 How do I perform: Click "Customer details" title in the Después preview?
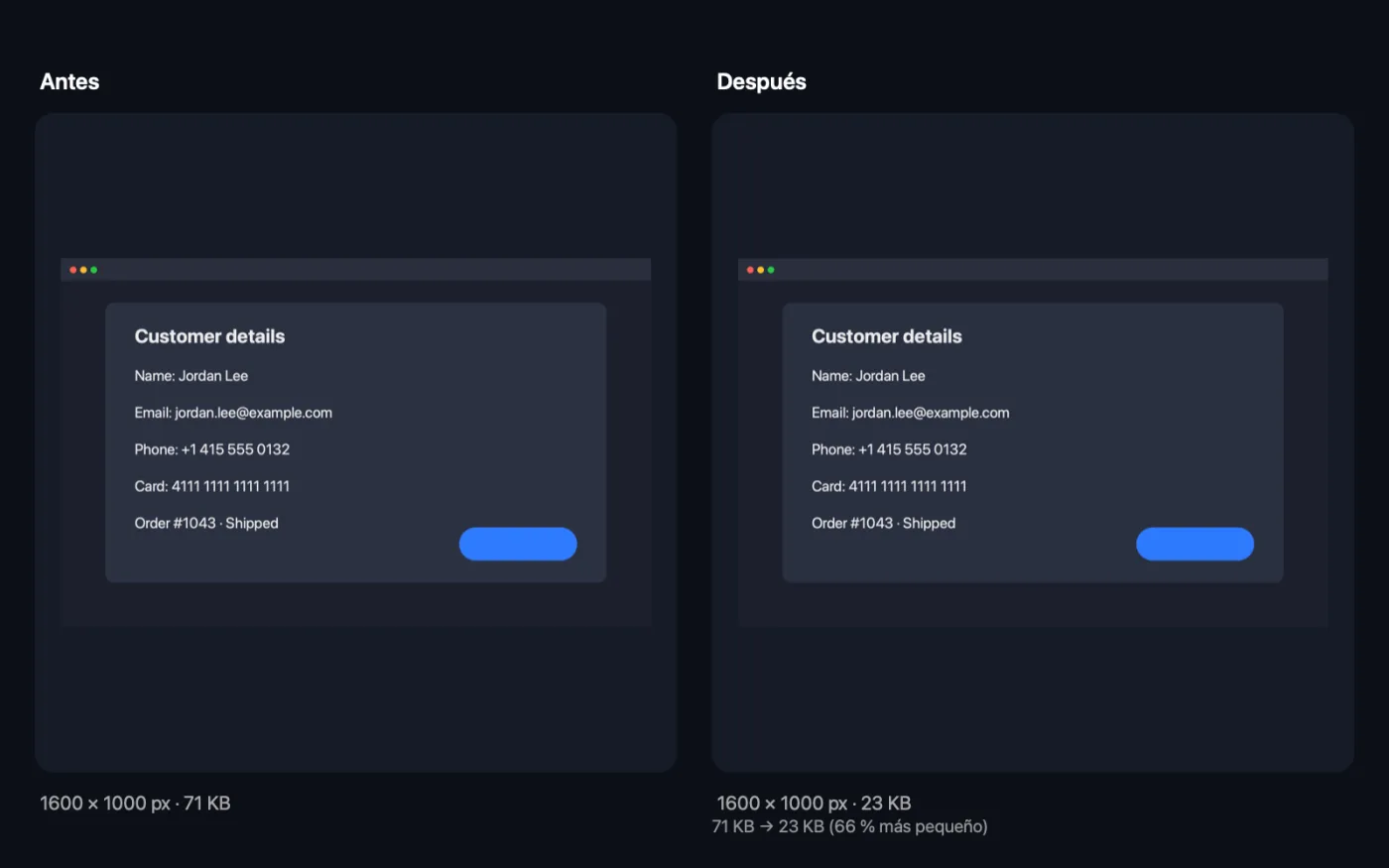[887, 336]
